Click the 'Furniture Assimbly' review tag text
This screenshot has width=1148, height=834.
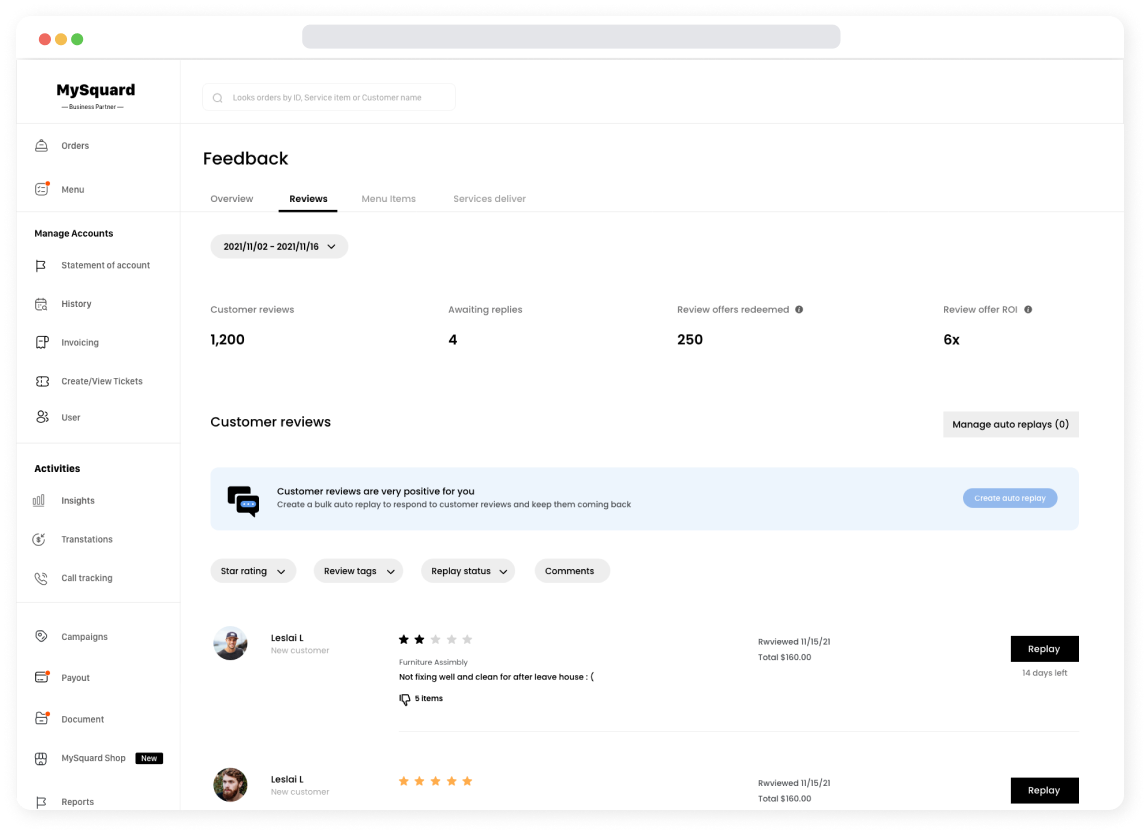click(433, 662)
